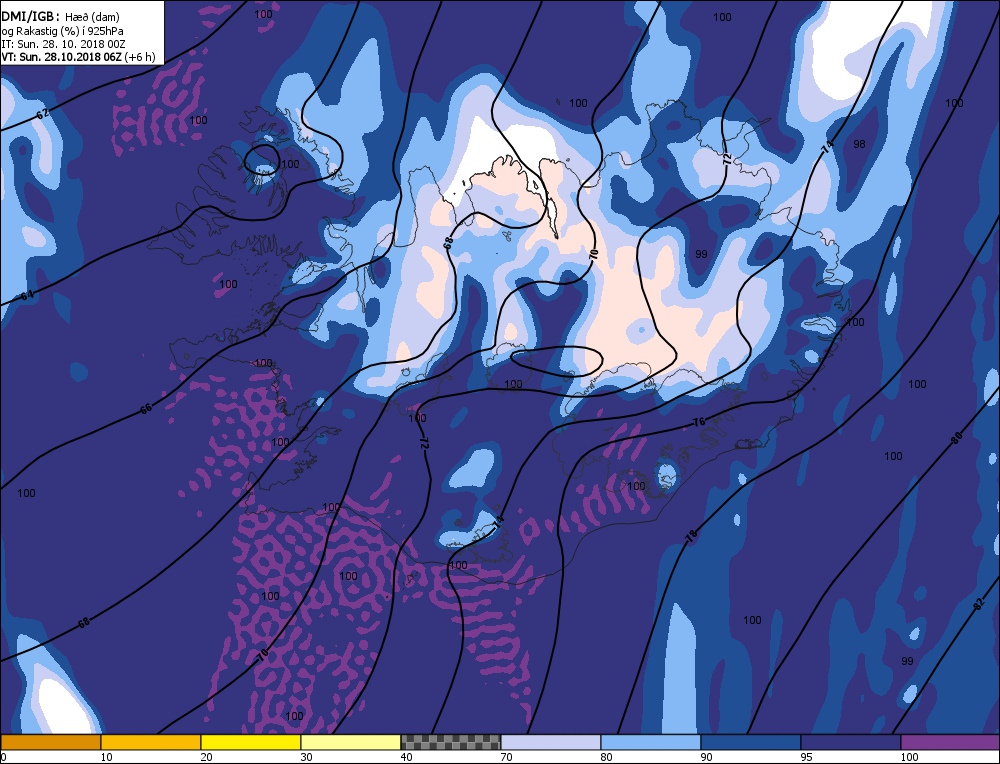Click the legend tick label "80"
This screenshot has width=1000, height=764.
pos(606,757)
